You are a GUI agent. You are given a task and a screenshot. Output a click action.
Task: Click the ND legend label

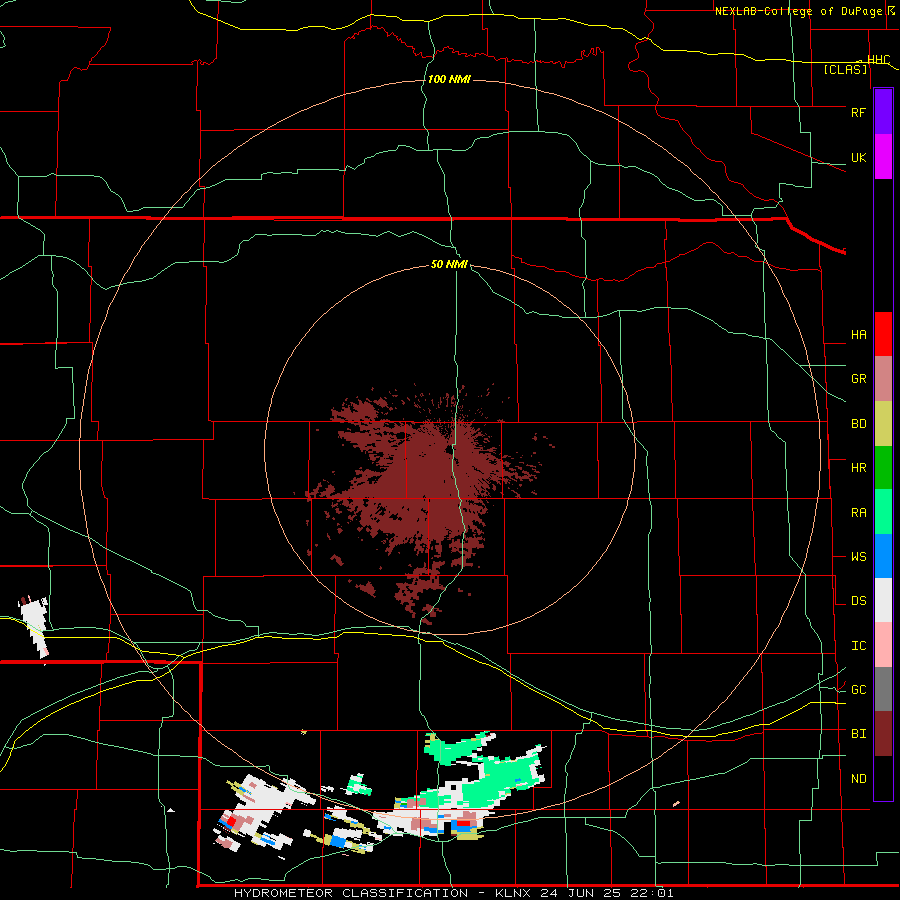(858, 778)
